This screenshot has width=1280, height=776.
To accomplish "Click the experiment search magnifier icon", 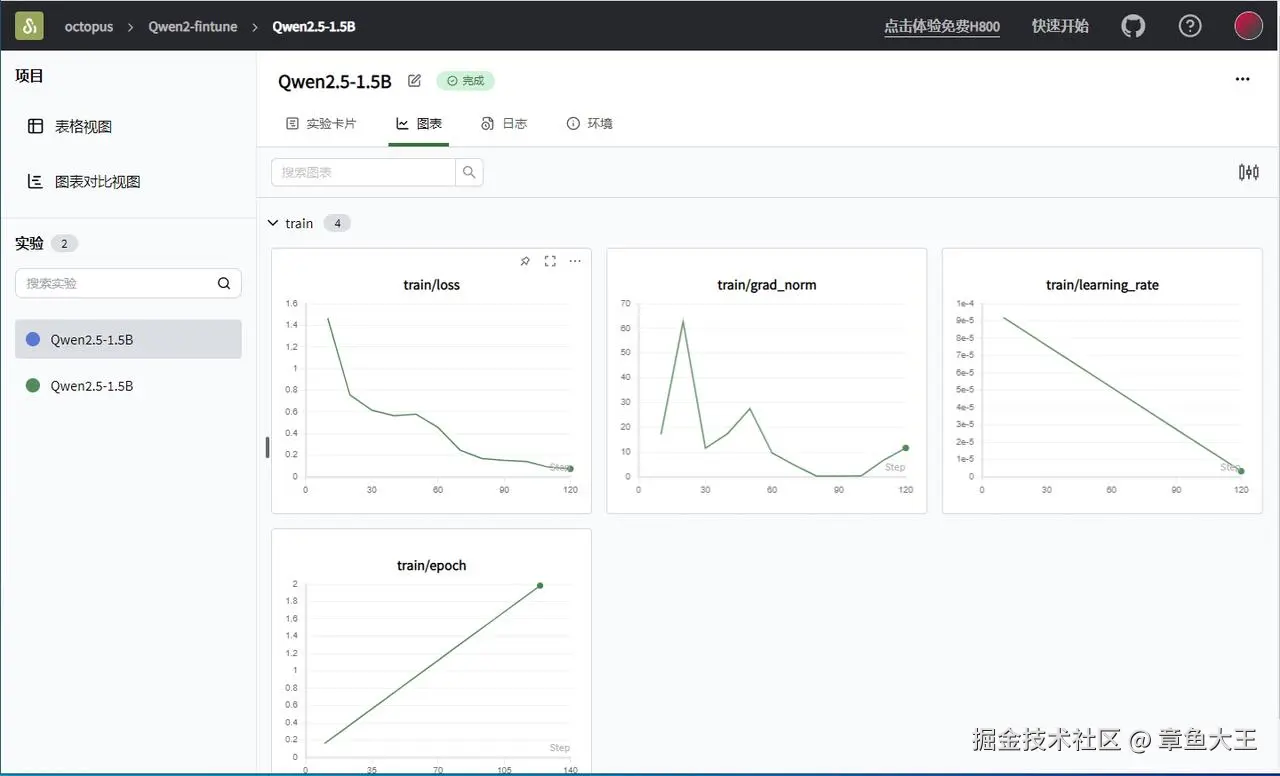I will coord(224,283).
